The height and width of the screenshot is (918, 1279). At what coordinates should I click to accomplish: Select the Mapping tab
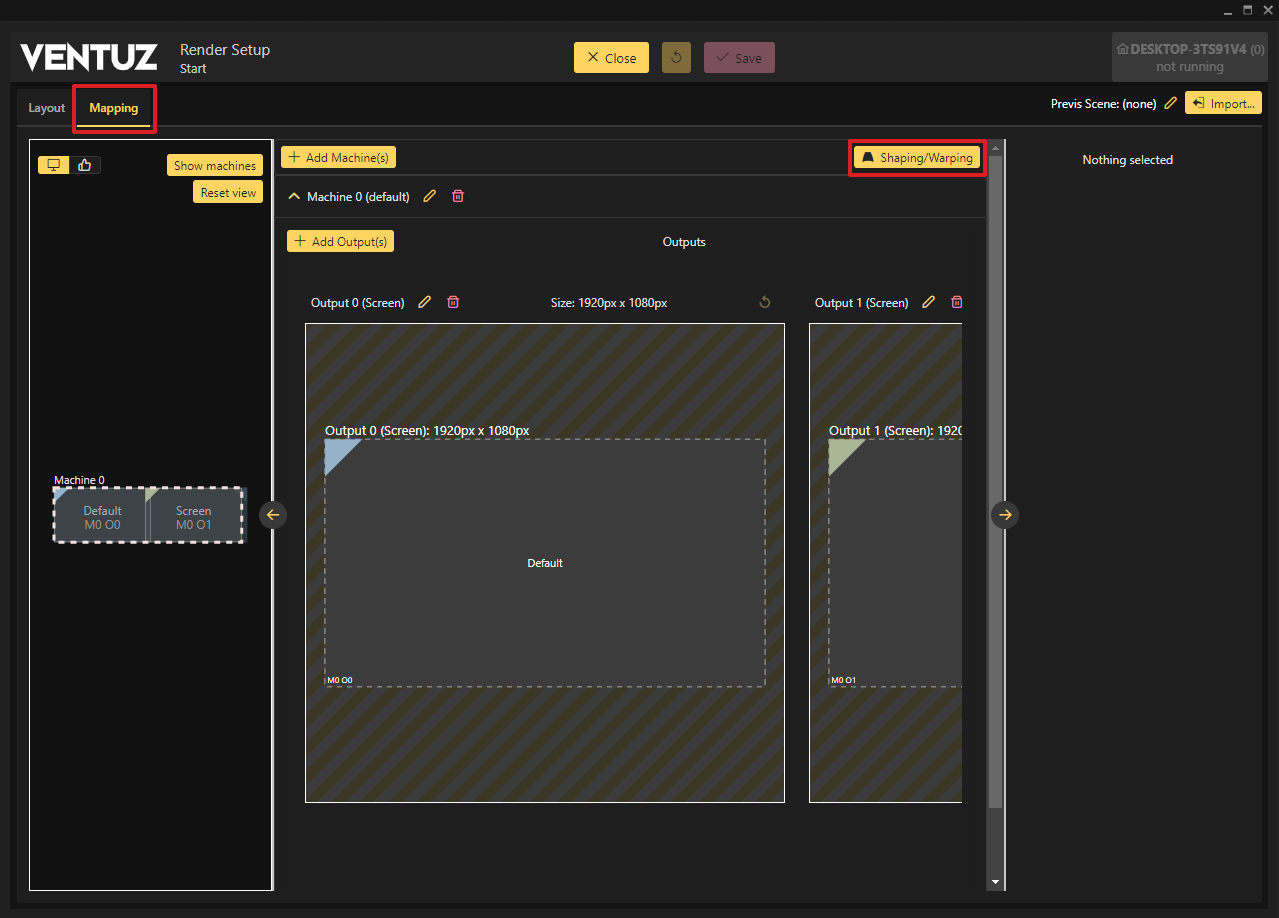pyautogui.click(x=114, y=108)
